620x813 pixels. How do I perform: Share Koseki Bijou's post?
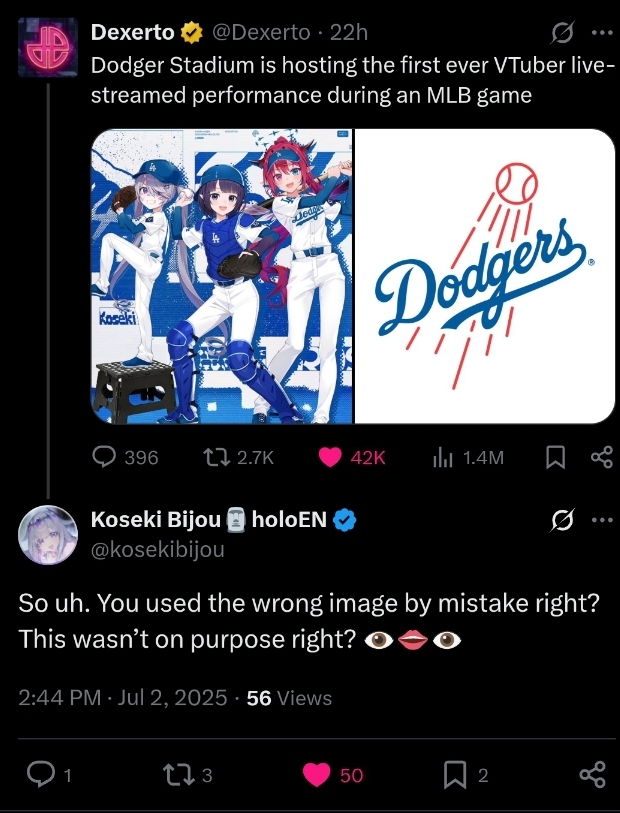click(592, 774)
